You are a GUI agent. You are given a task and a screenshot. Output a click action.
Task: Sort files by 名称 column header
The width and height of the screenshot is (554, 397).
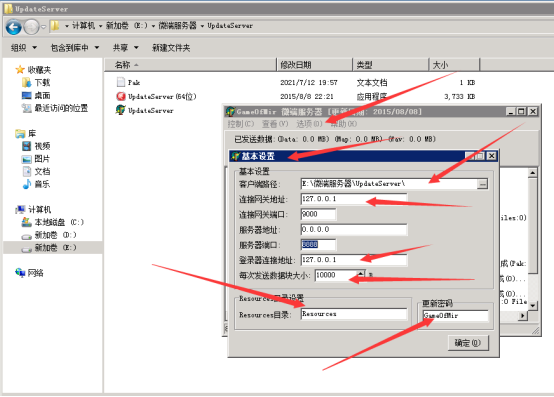(190, 65)
